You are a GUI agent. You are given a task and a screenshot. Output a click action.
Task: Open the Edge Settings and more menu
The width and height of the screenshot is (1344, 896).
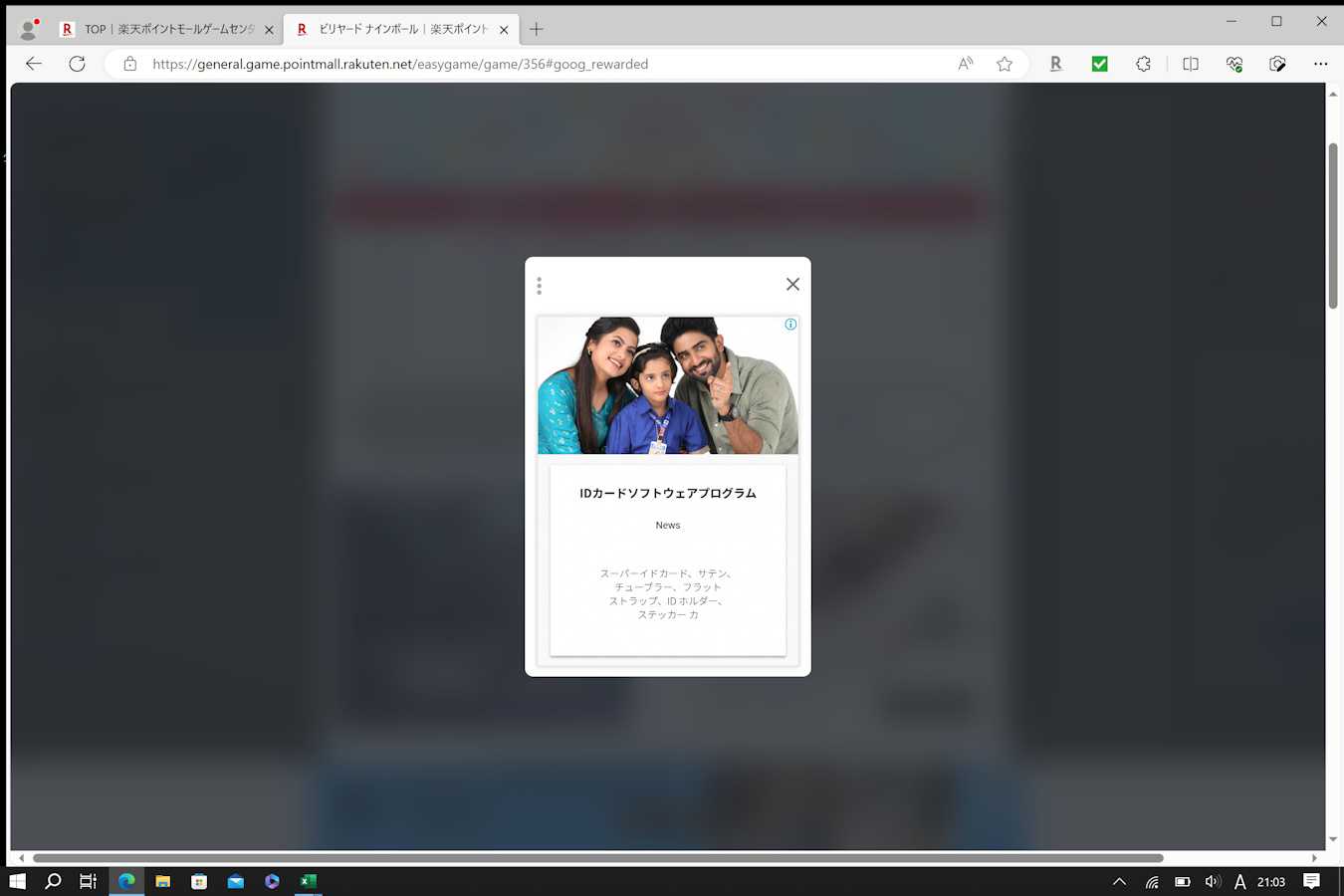click(x=1320, y=64)
